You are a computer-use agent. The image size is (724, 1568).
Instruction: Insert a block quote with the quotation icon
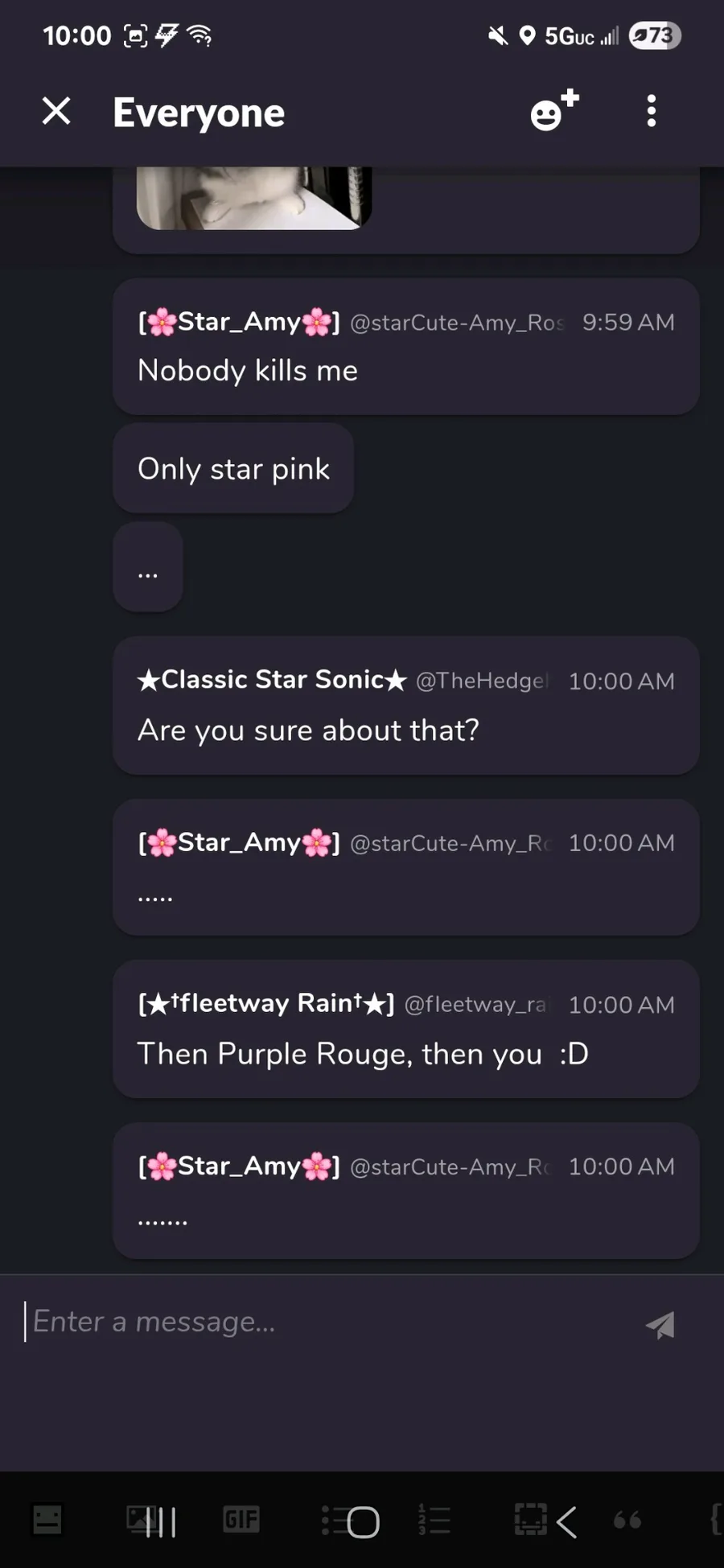[x=627, y=1519]
